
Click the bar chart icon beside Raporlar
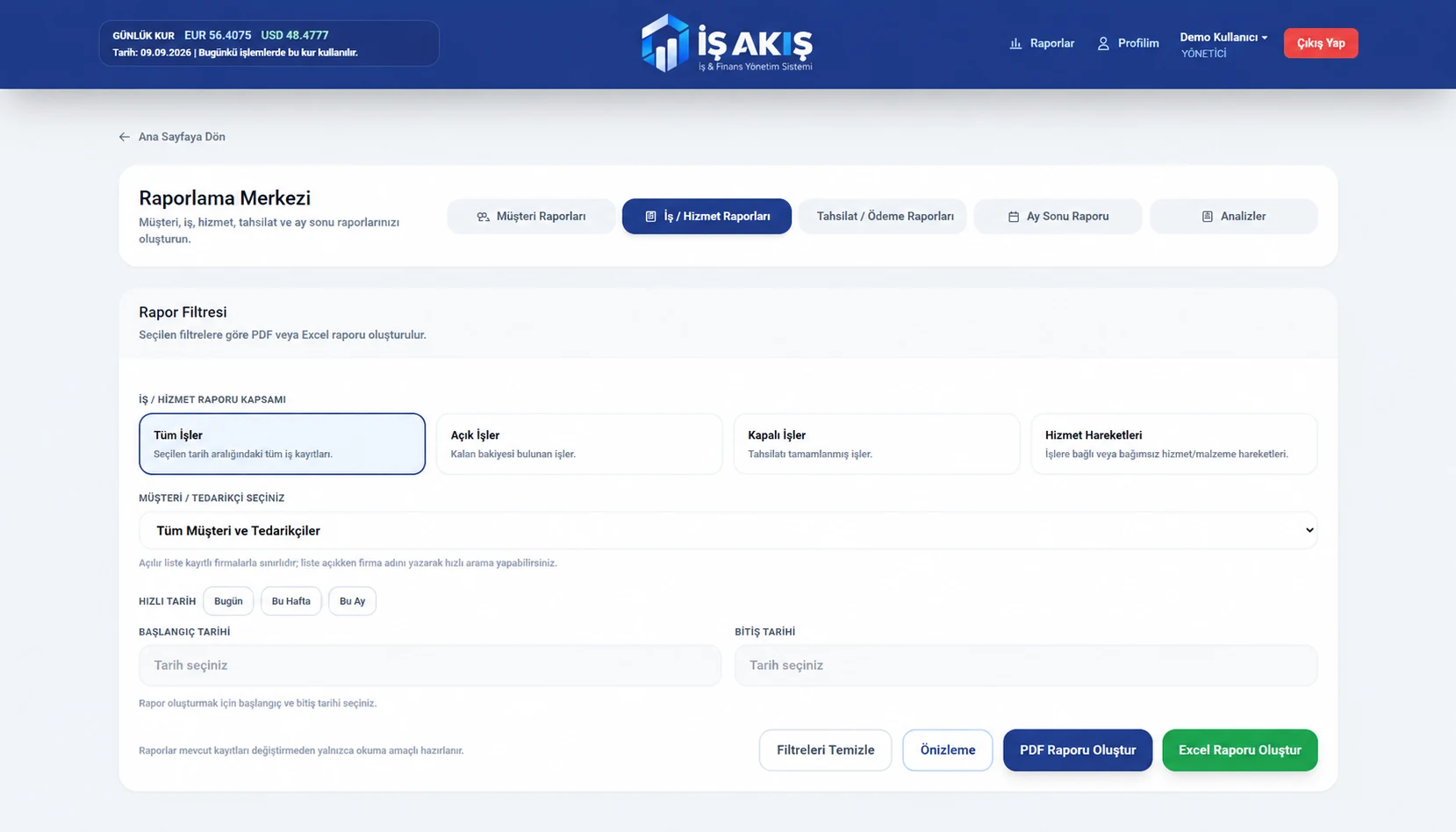coord(1015,43)
